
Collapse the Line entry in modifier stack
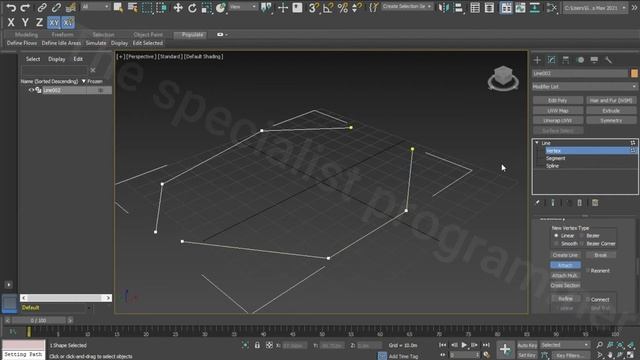537,143
